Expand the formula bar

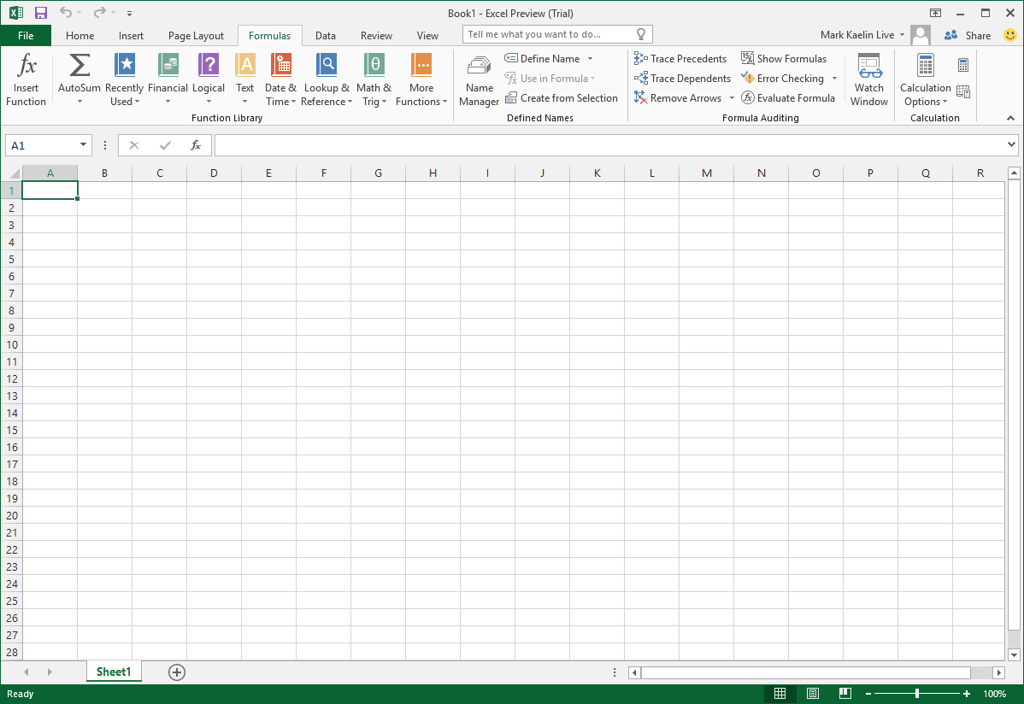tap(1011, 145)
